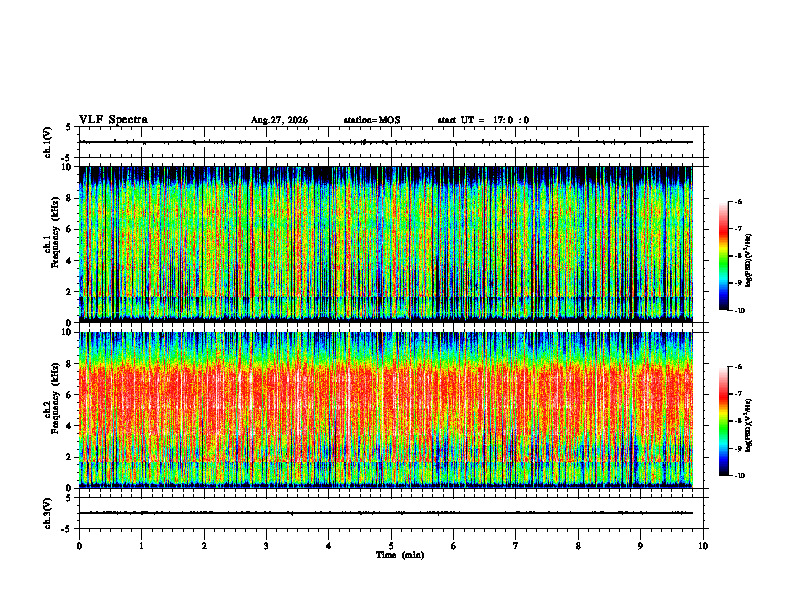
Task: Click the Time (min) axis label
Action: (400, 555)
